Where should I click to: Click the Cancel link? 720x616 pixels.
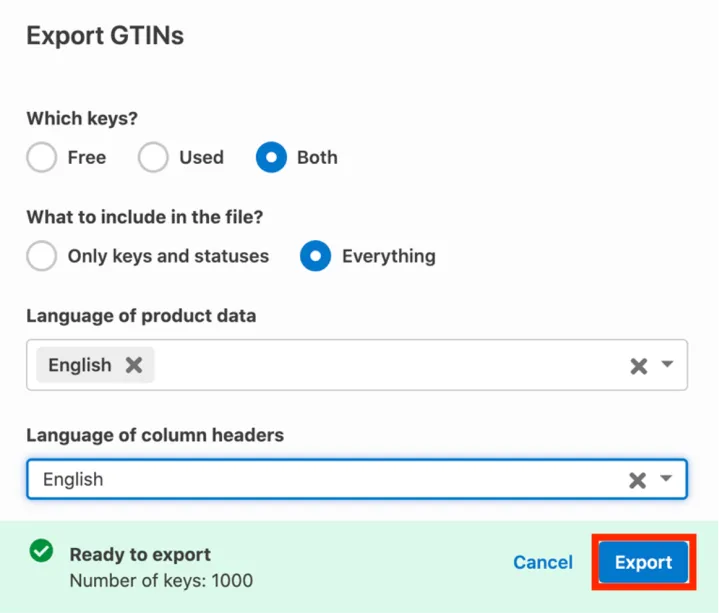(x=543, y=562)
